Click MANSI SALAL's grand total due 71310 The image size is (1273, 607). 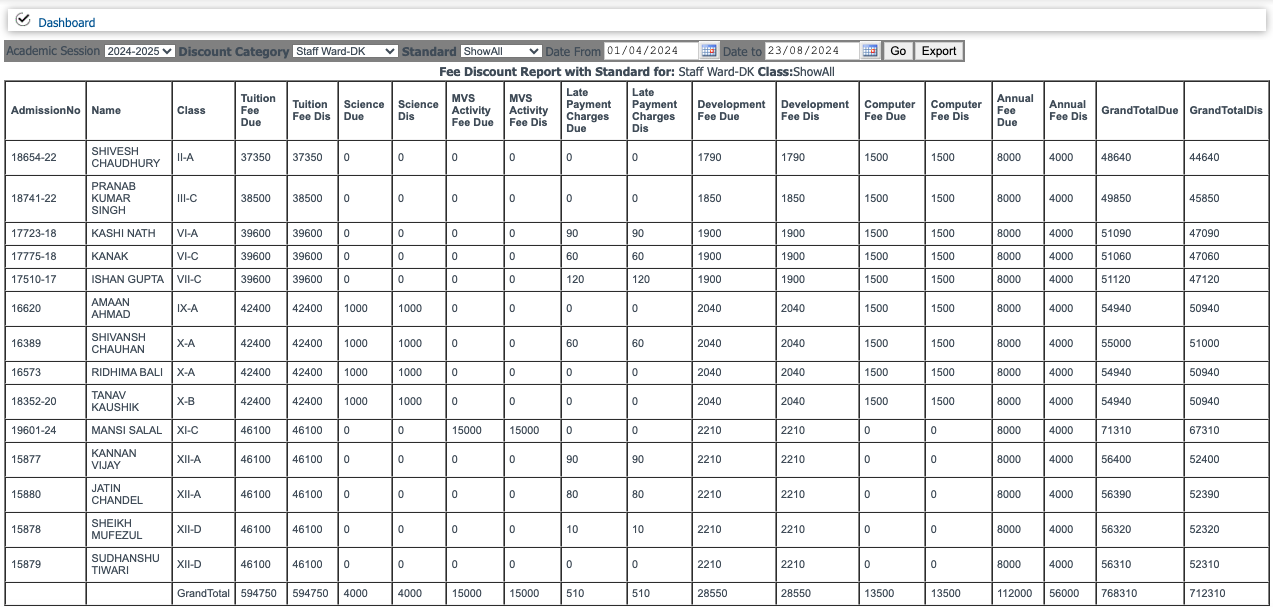1116,430
